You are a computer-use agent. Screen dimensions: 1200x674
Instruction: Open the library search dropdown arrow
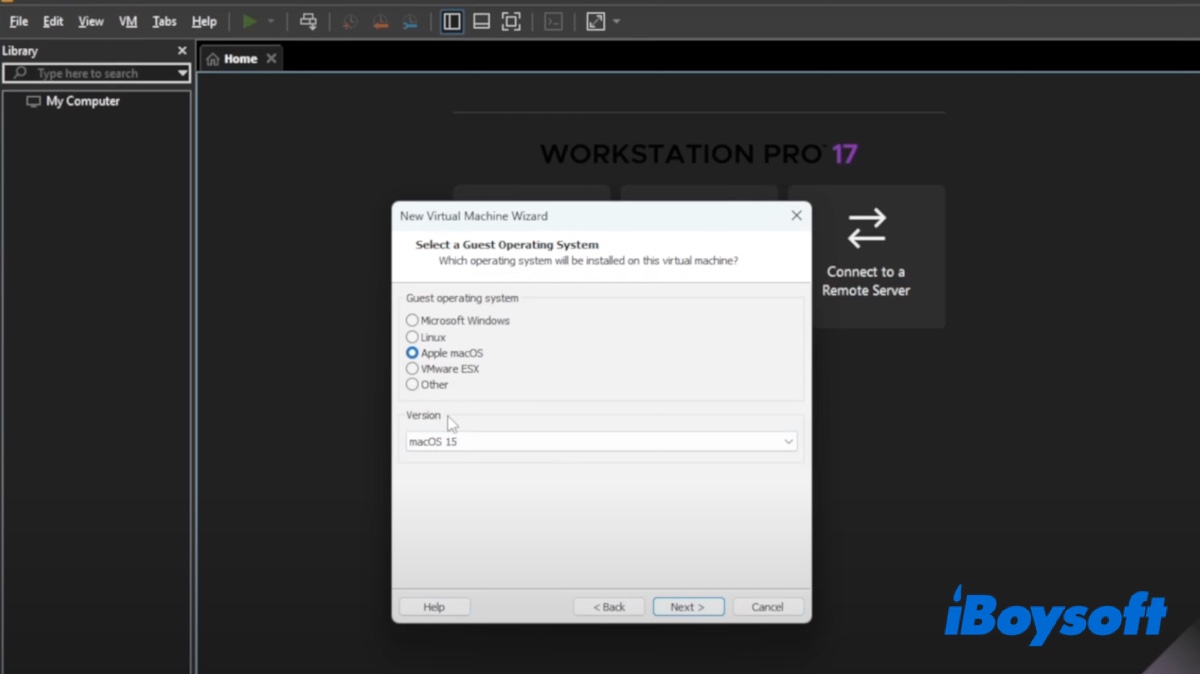182,73
